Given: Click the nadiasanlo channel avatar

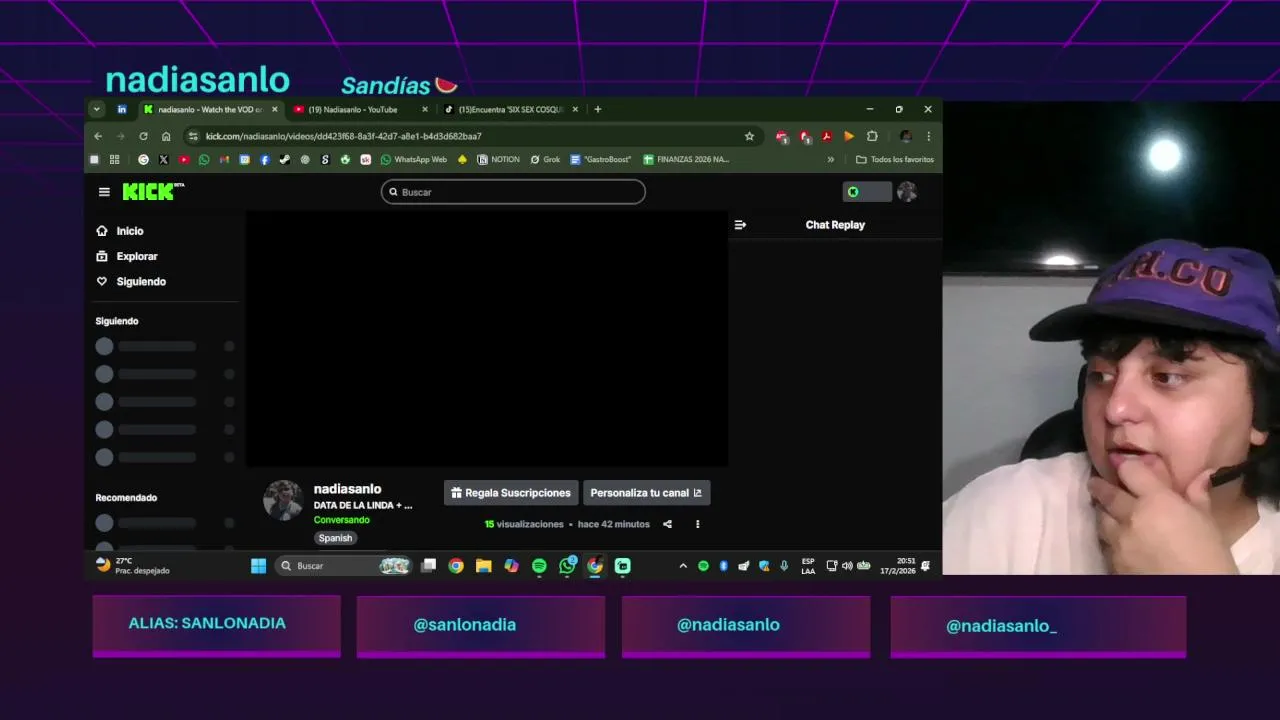Looking at the screenshot, I should (x=283, y=500).
